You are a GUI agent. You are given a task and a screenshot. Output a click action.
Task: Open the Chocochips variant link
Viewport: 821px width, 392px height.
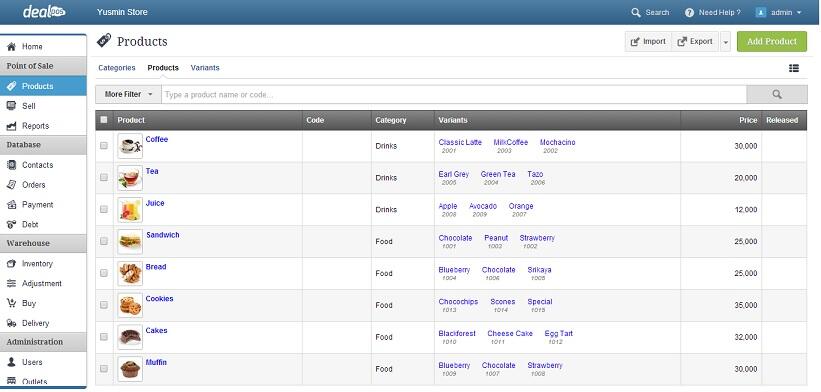[x=458, y=301]
